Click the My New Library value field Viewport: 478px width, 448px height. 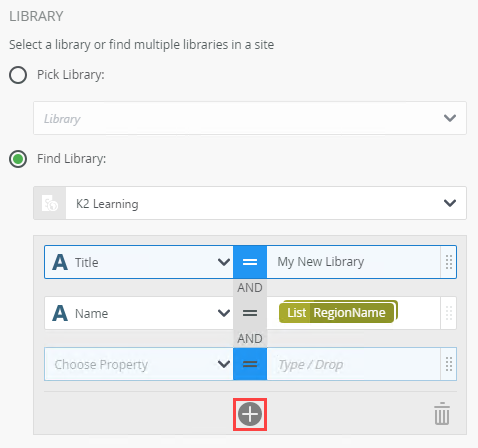click(353, 262)
